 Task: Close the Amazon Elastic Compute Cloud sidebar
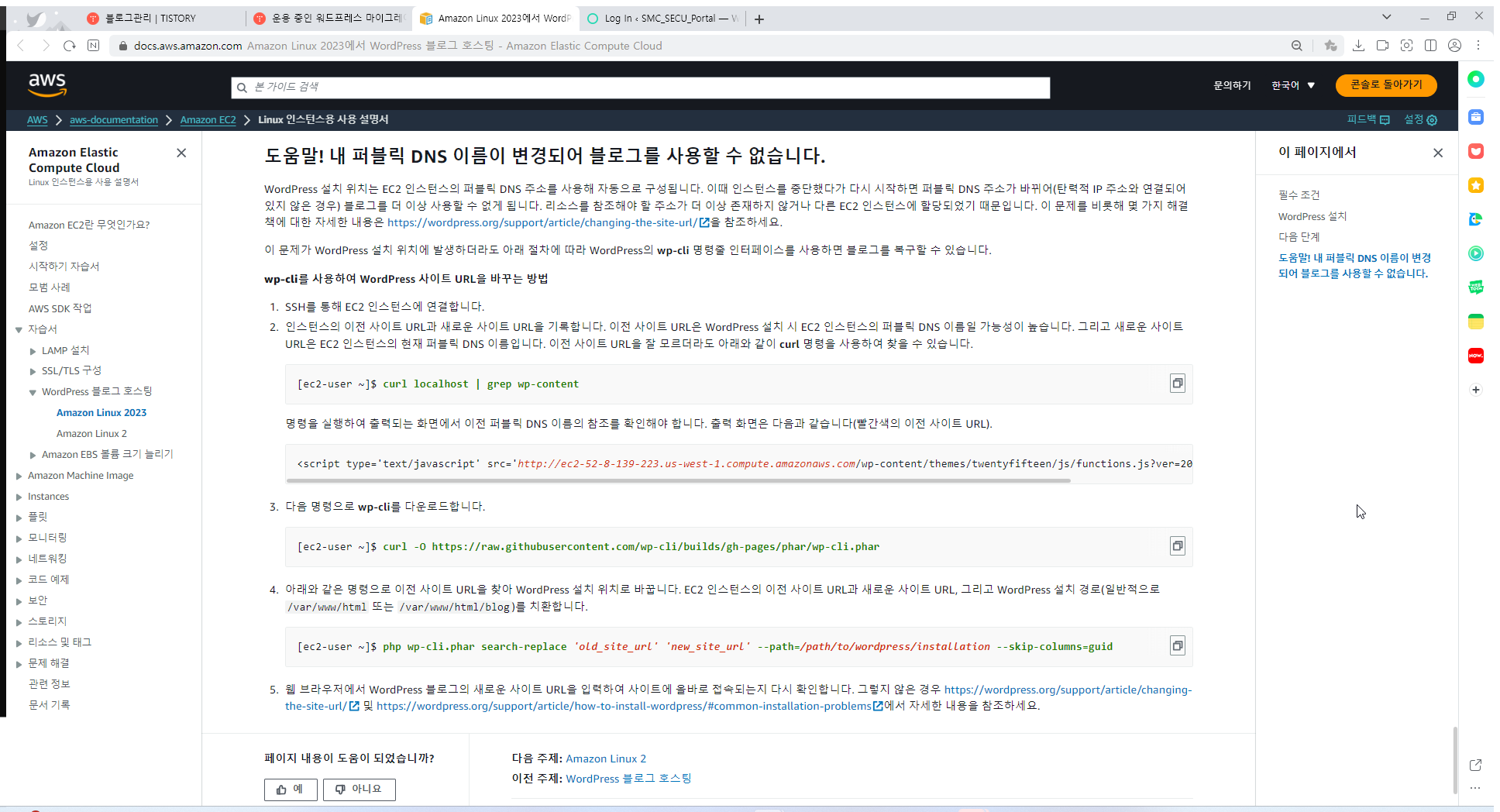pyautogui.click(x=181, y=153)
